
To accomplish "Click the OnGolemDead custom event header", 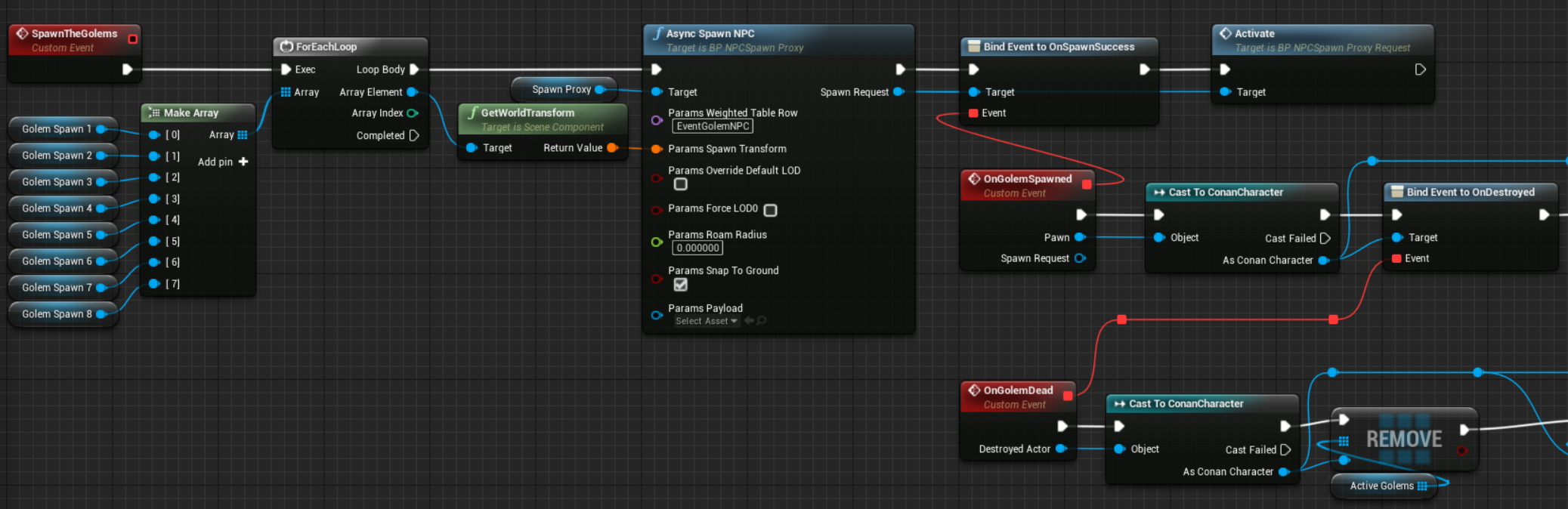I will [x=1017, y=390].
